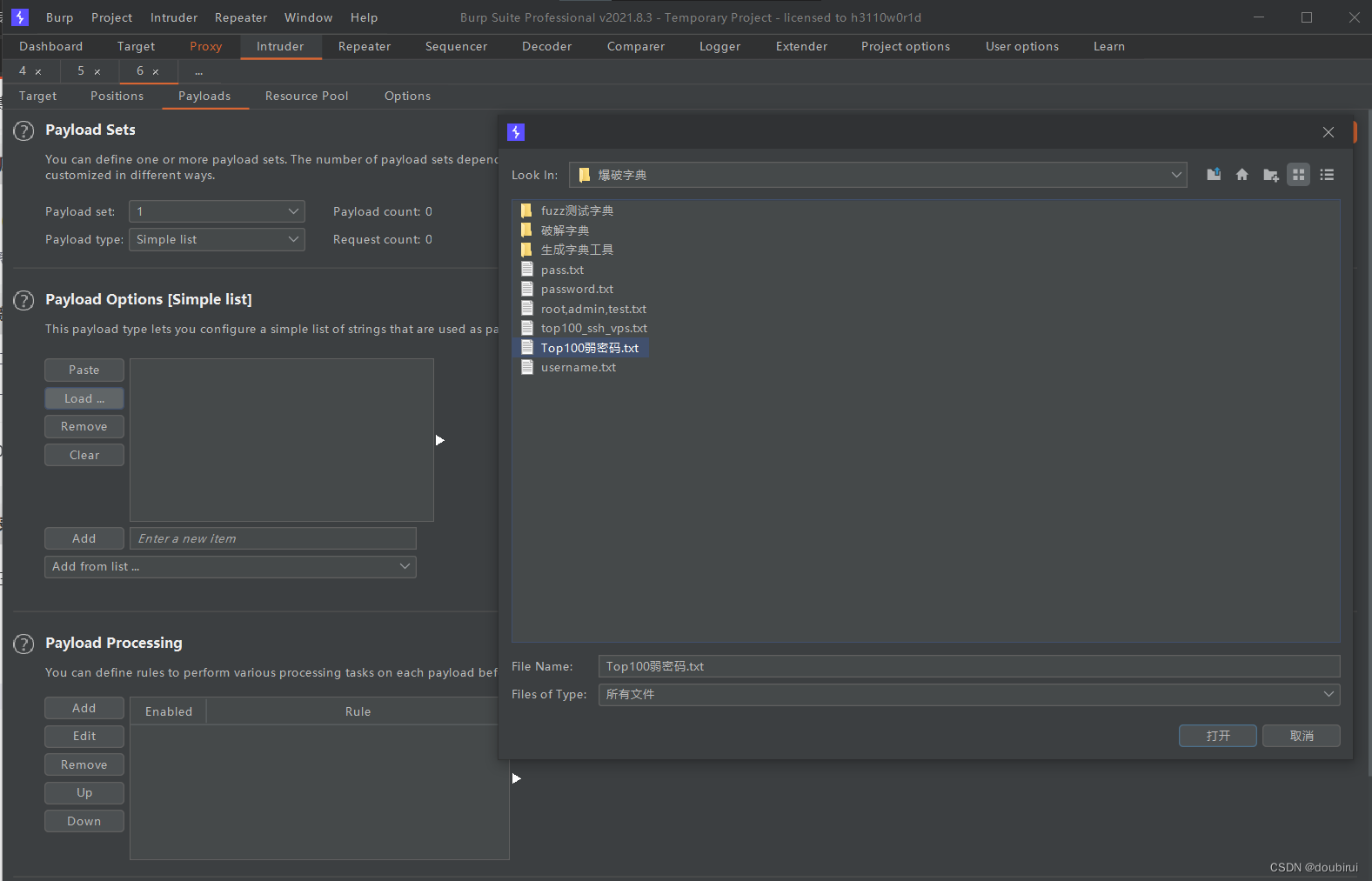Click 取消 (Cancel) button
The height and width of the screenshot is (881, 1372).
click(1302, 736)
